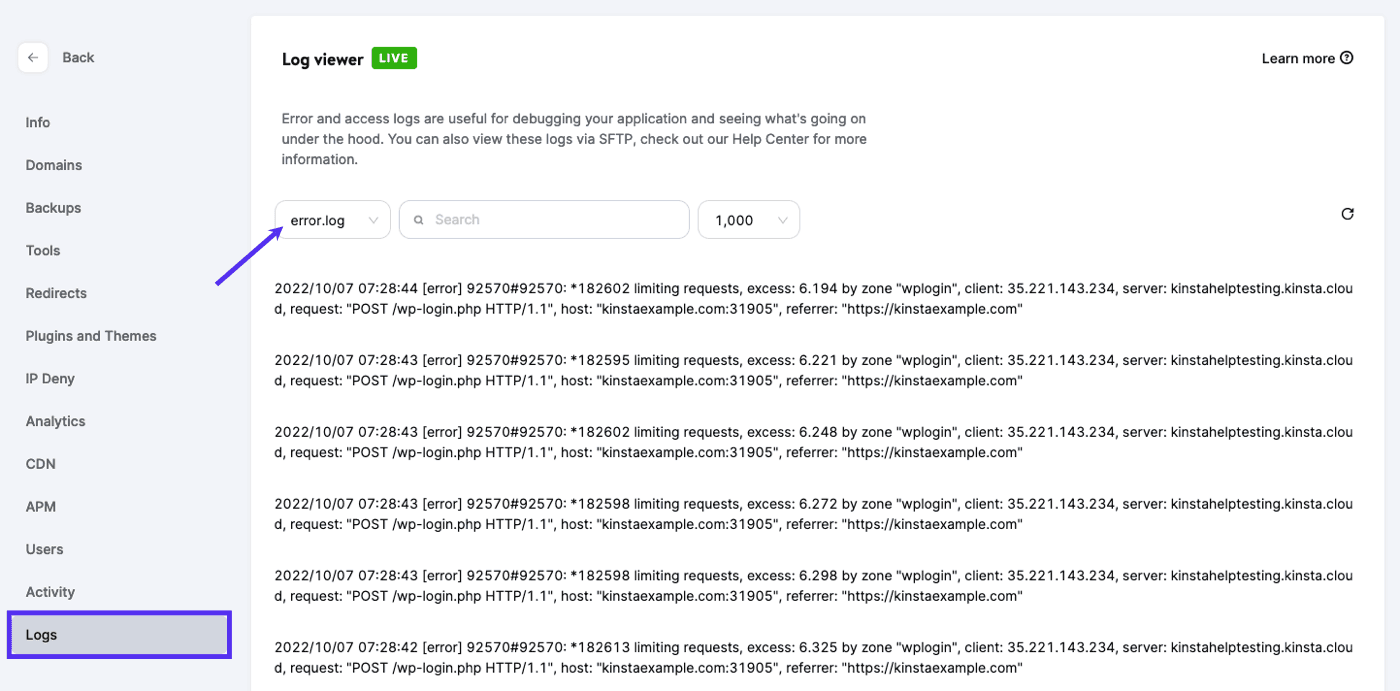Viewport: 1400px width, 691px height.
Task: Open the Backups page
Action: tap(53, 207)
